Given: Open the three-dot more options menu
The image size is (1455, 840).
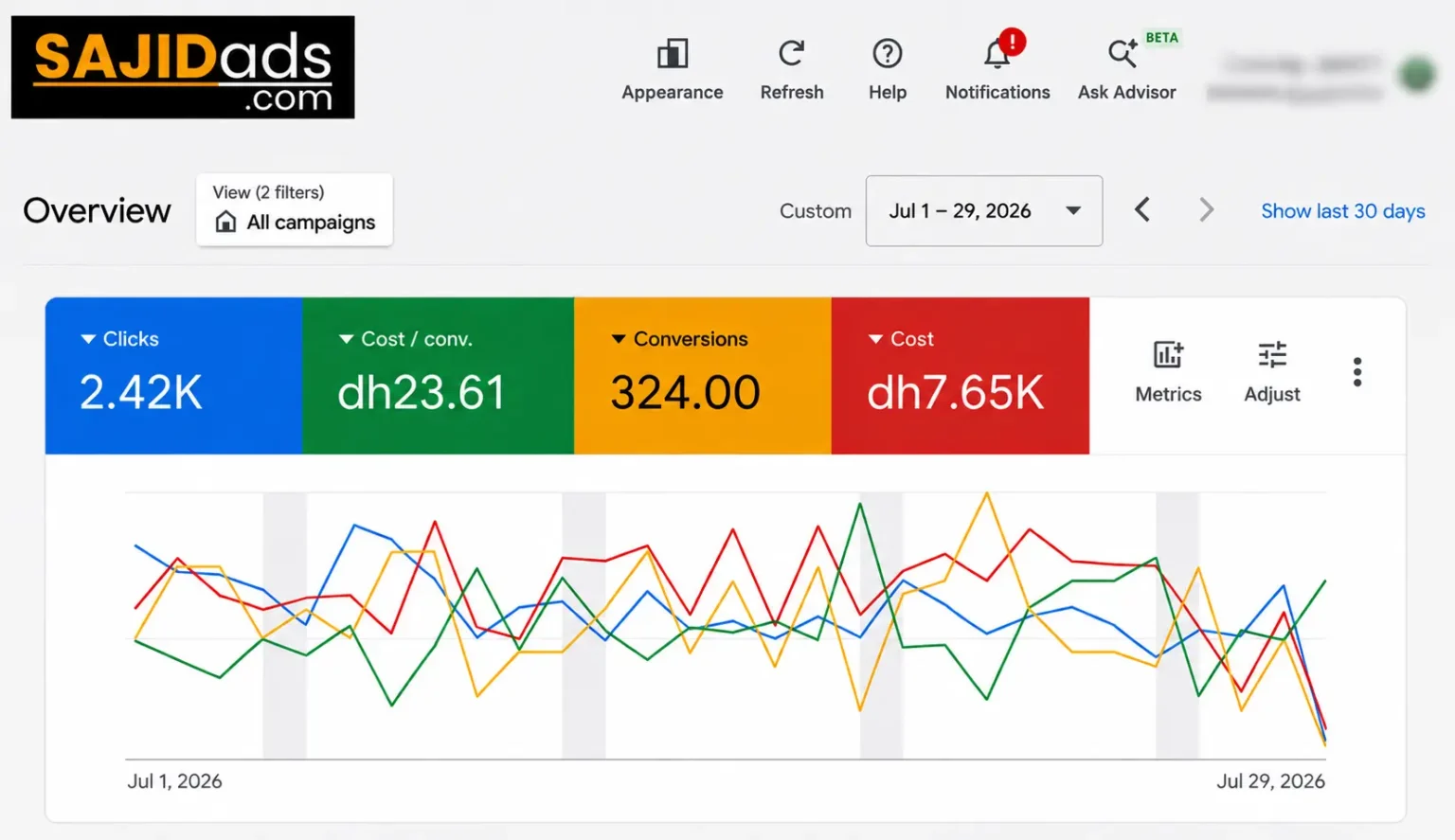Looking at the screenshot, I should [x=1357, y=372].
